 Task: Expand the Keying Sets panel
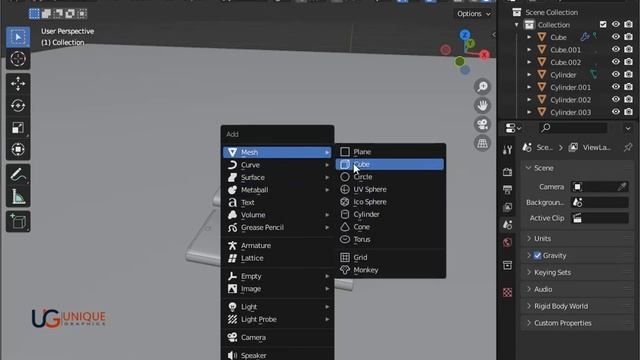click(x=577, y=272)
